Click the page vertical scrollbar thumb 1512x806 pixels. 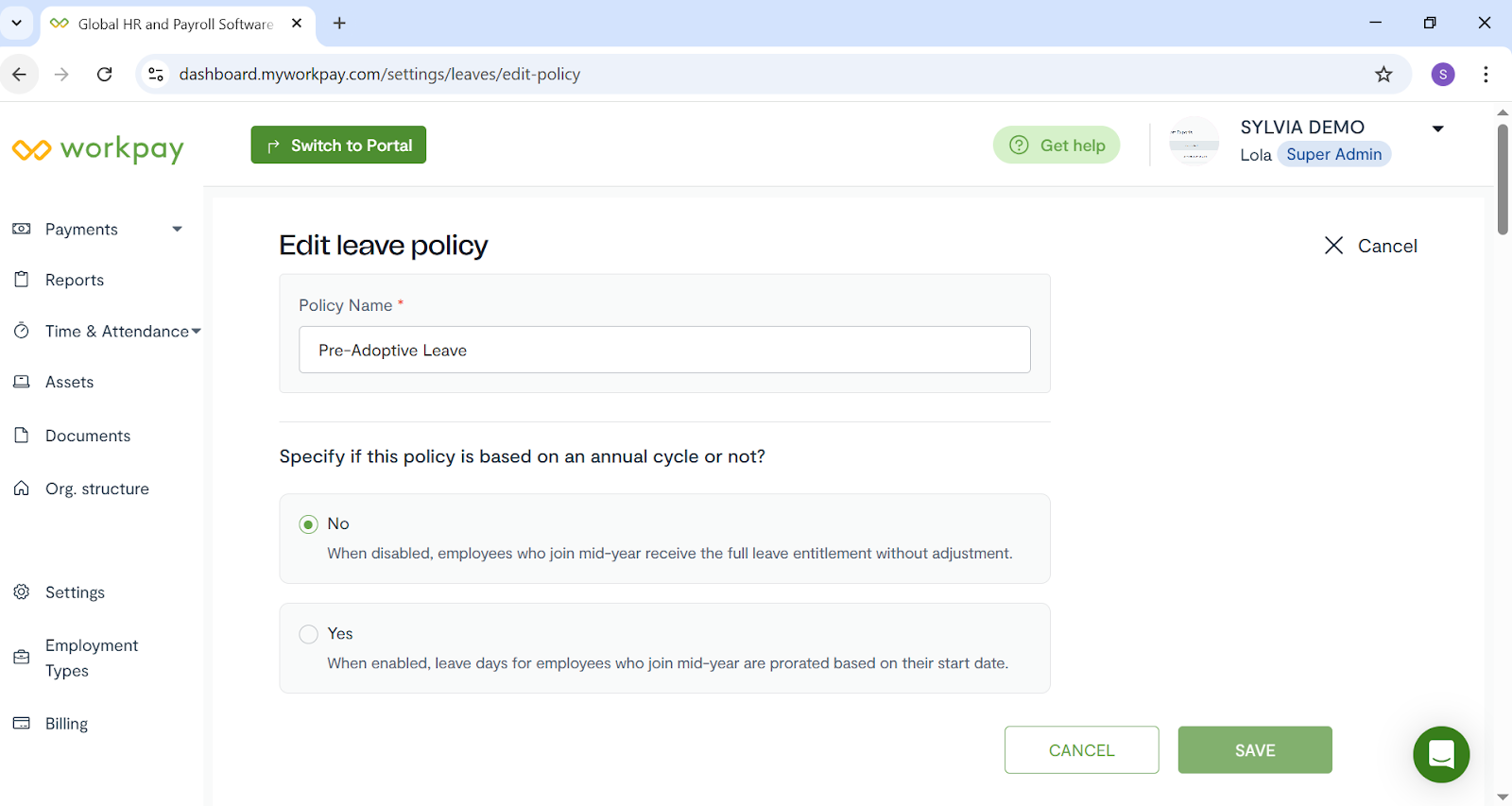pyautogui.click(x=1503, y=180)
